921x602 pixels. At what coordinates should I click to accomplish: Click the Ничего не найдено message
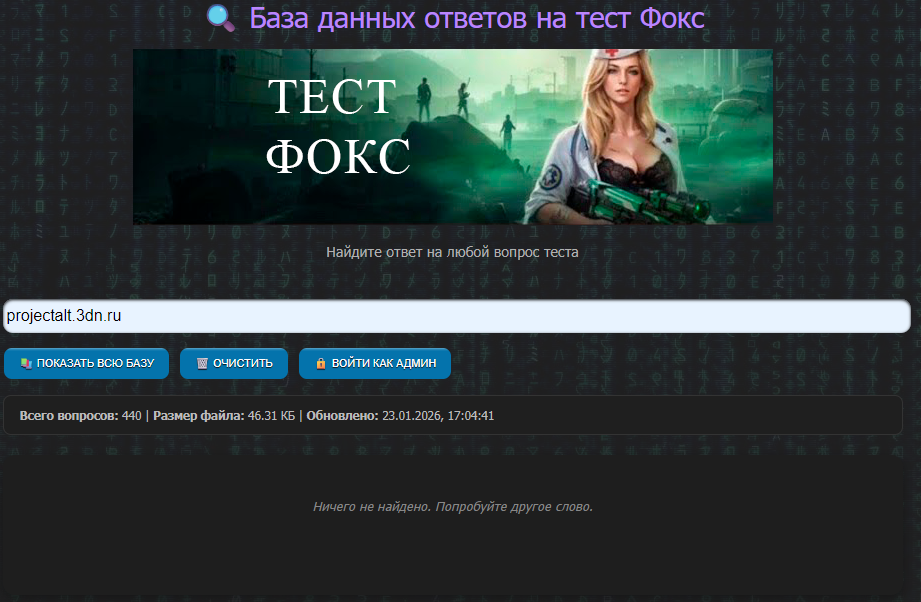point(452,507)
